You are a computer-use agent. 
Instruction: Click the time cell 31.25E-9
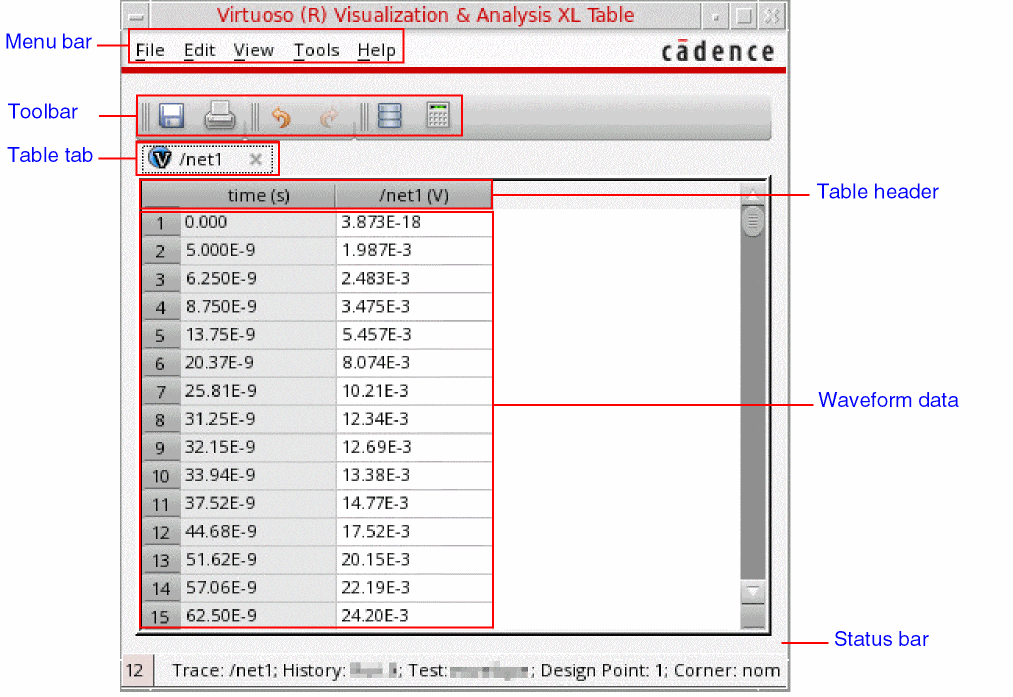click(x=258, y=419)
